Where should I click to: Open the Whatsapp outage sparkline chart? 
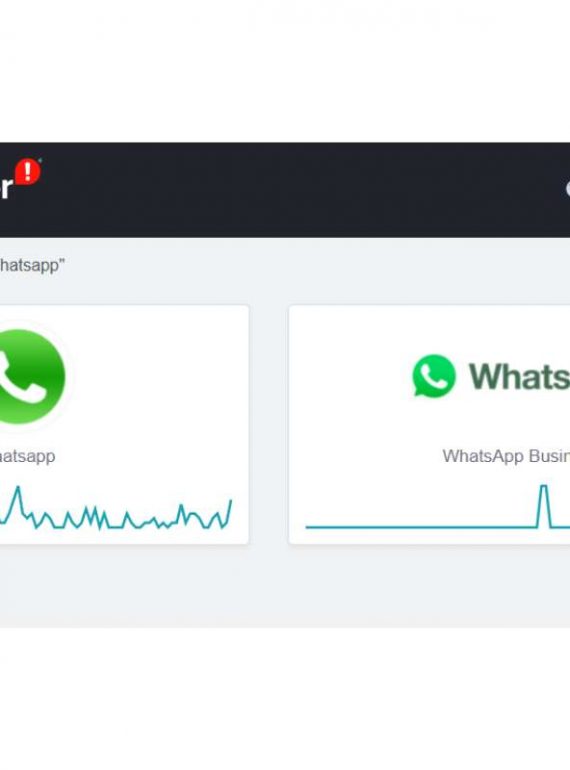(116, 508)
